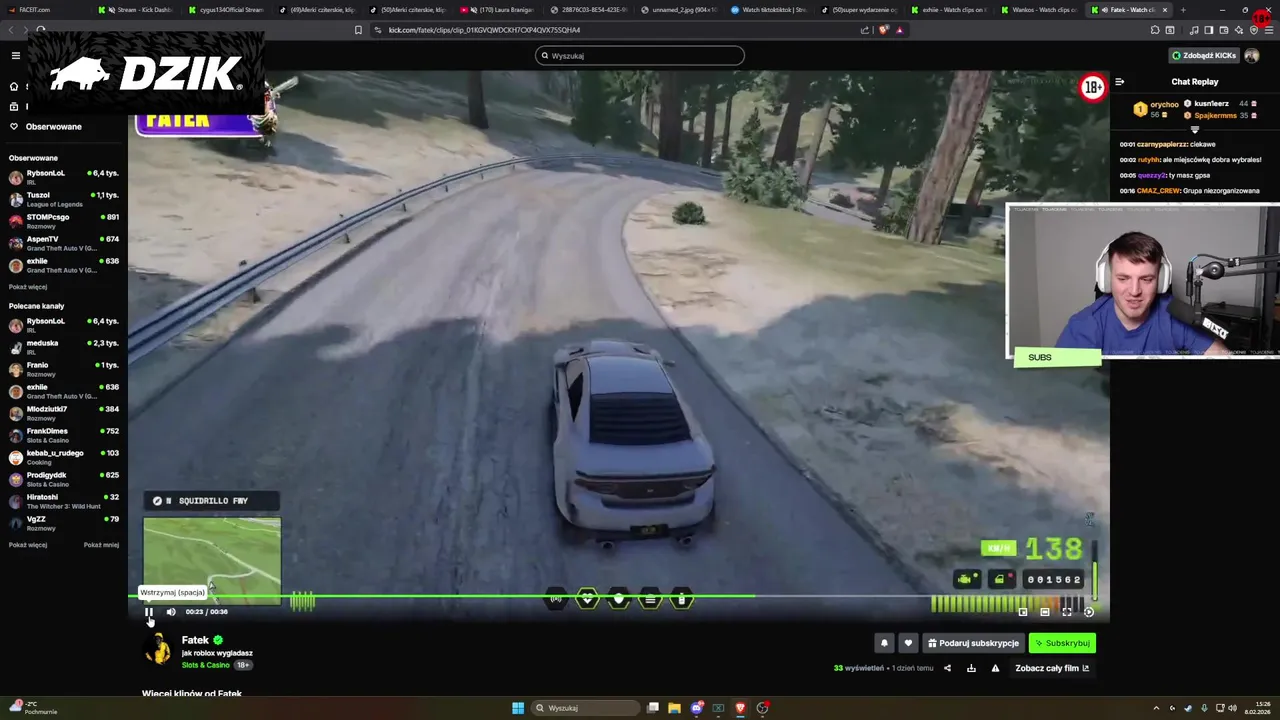
Task: Click the taskbar Wyszukaj search box
Action: (x=587, y=708)
